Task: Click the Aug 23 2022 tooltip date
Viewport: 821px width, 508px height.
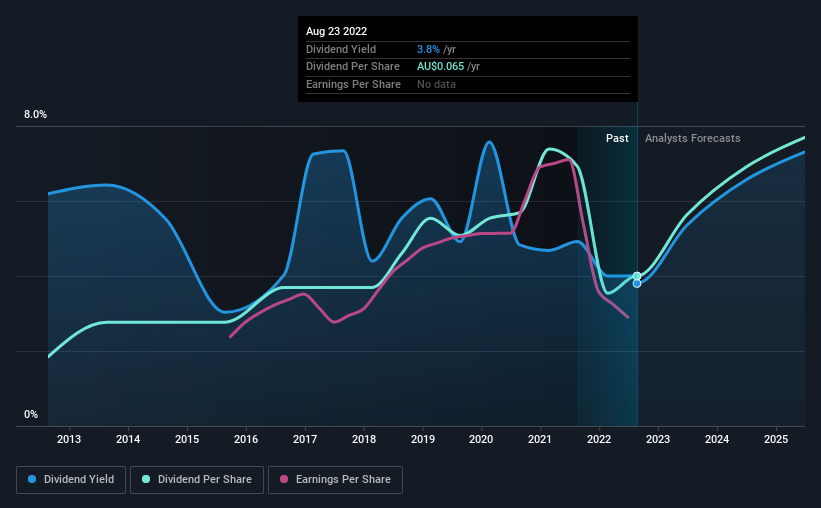Action: coord(337,31)
